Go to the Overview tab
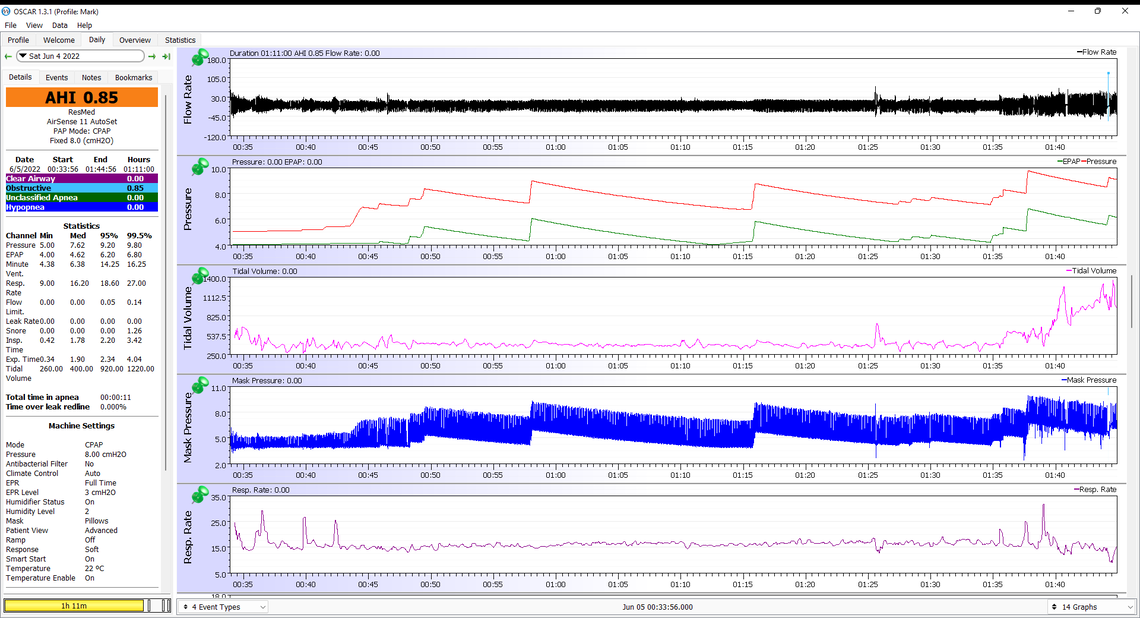 [x=135, y=40]
